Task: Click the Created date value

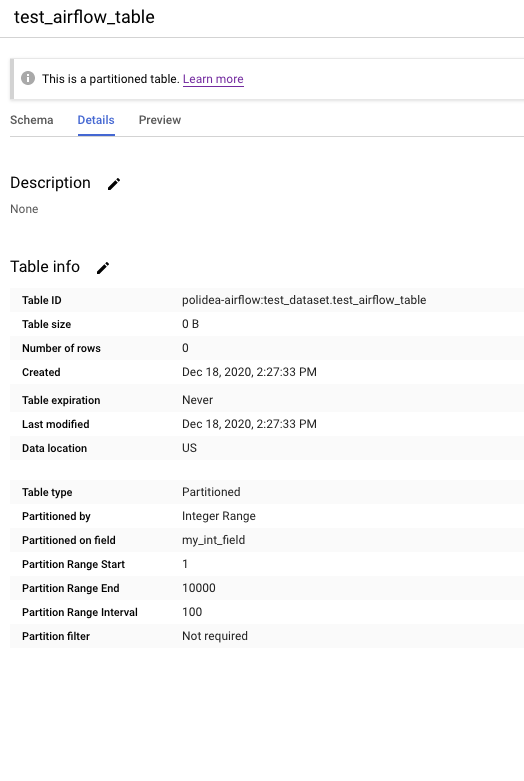Action: coord(249,372)
